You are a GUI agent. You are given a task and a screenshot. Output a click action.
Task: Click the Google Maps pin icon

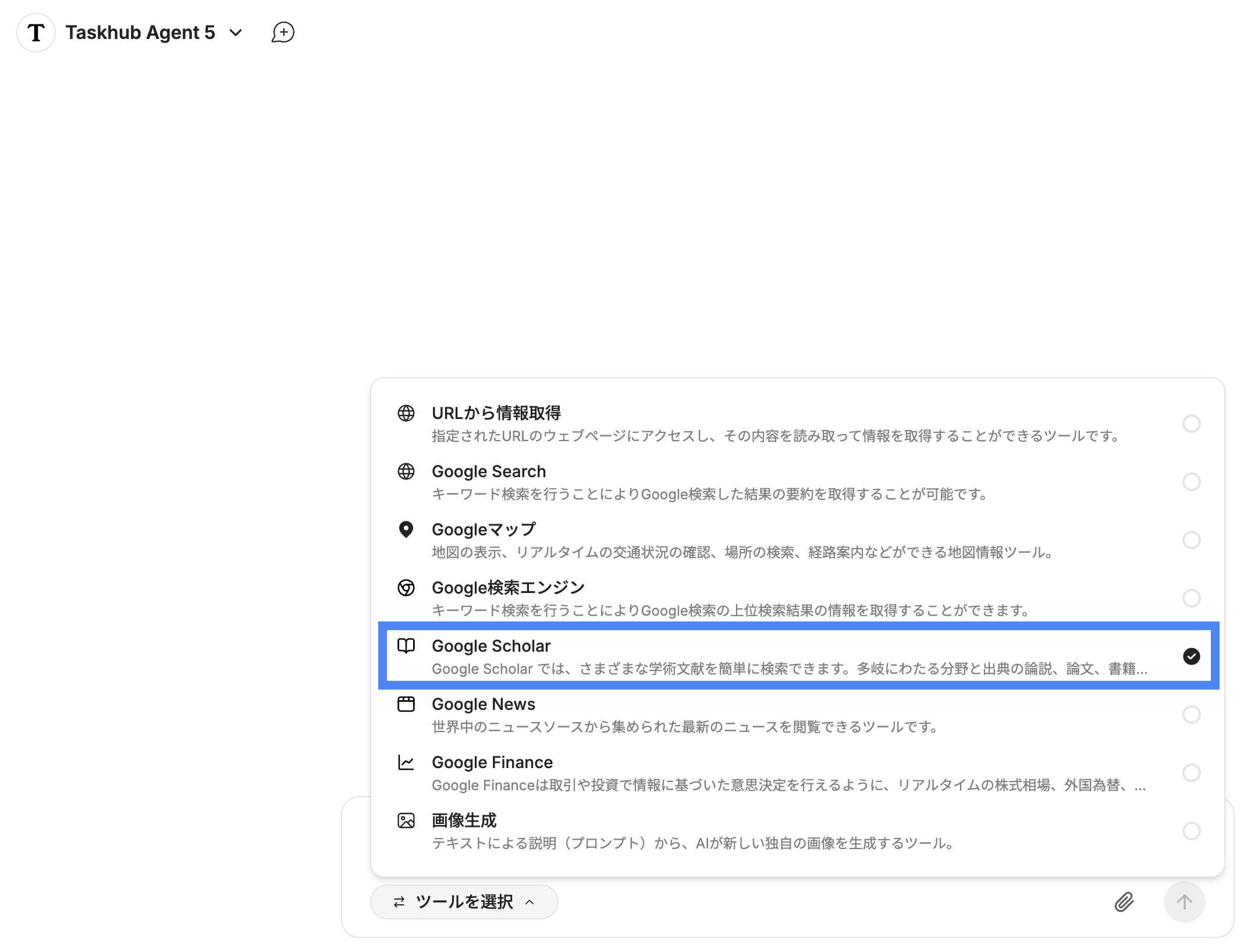[406, 530]
